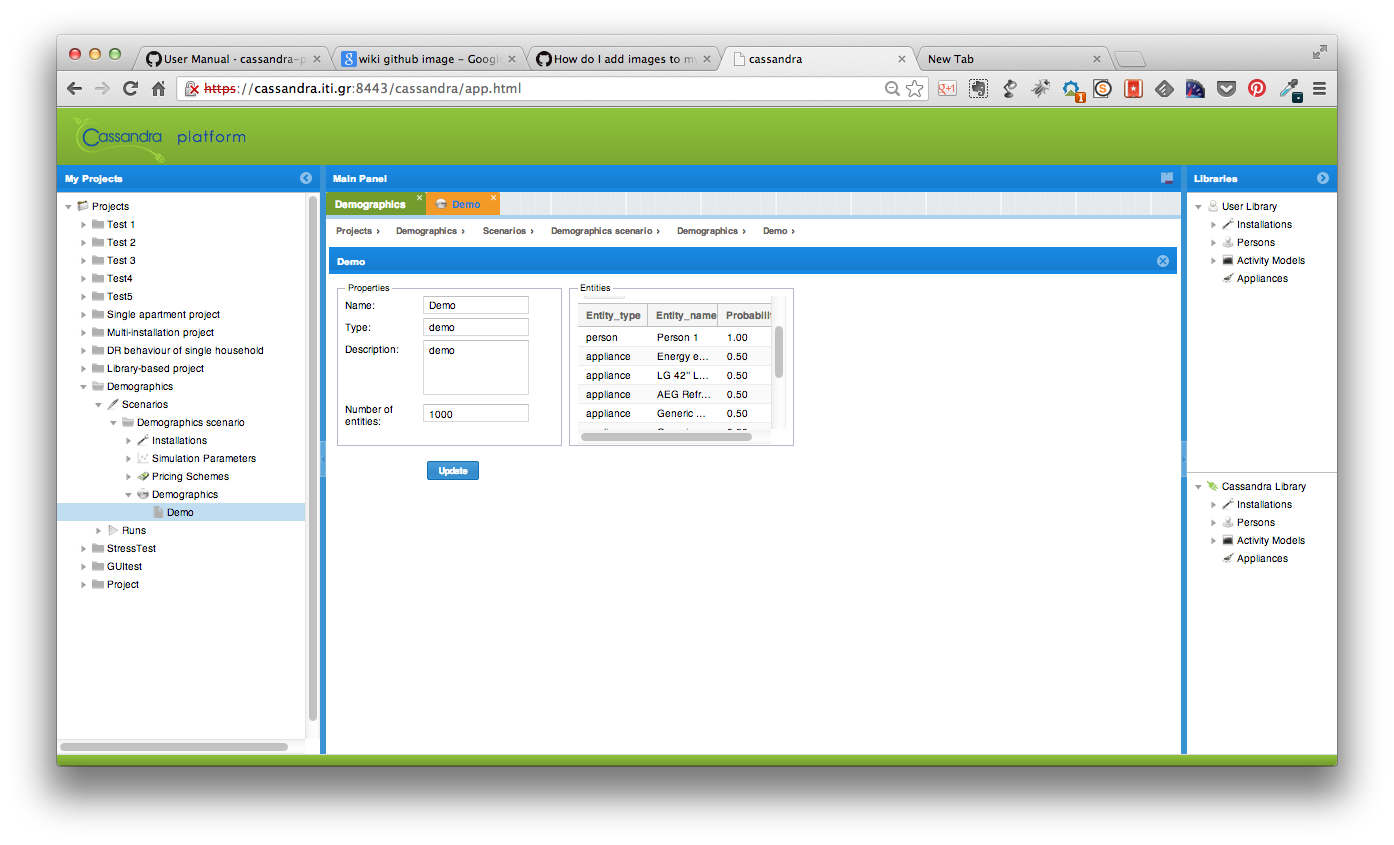Image resolution: width=1394 pixels, height=845 pixels.
Task: Click the Main Panel header window icon
Action: (x=1167, y=178)
